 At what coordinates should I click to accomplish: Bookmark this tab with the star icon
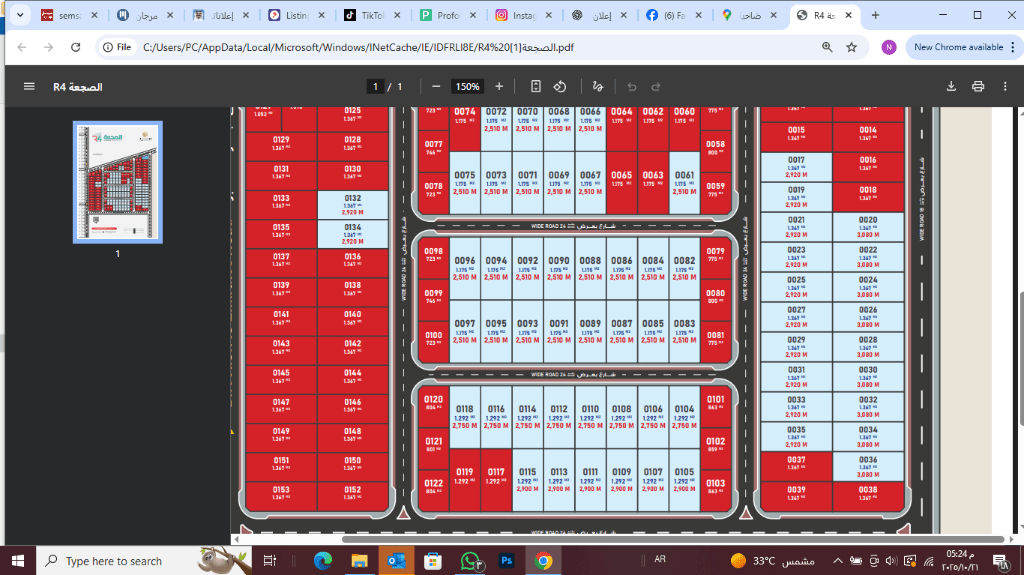(852, 47)
